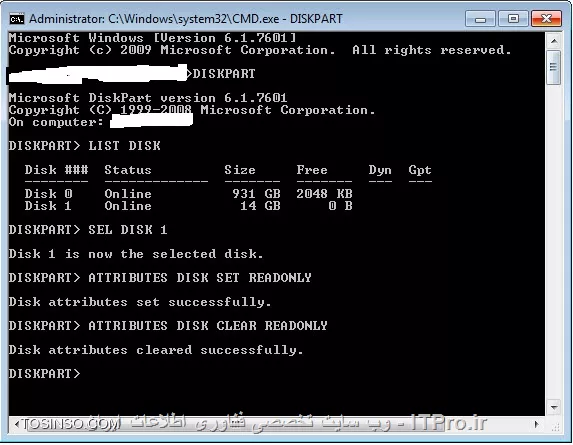Image resolution: width=573 pixels, height=445 pixels.
Task: Click ATTRIBUTES DISK CLEAR READONLY line
Action: pos(168,326)
